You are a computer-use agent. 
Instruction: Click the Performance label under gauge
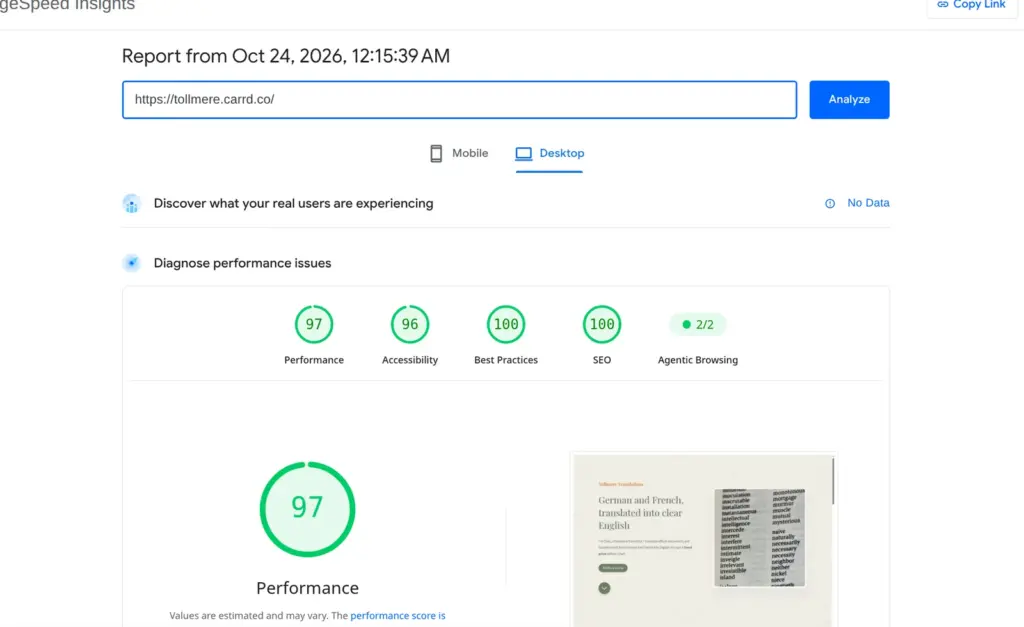(314, 360)
